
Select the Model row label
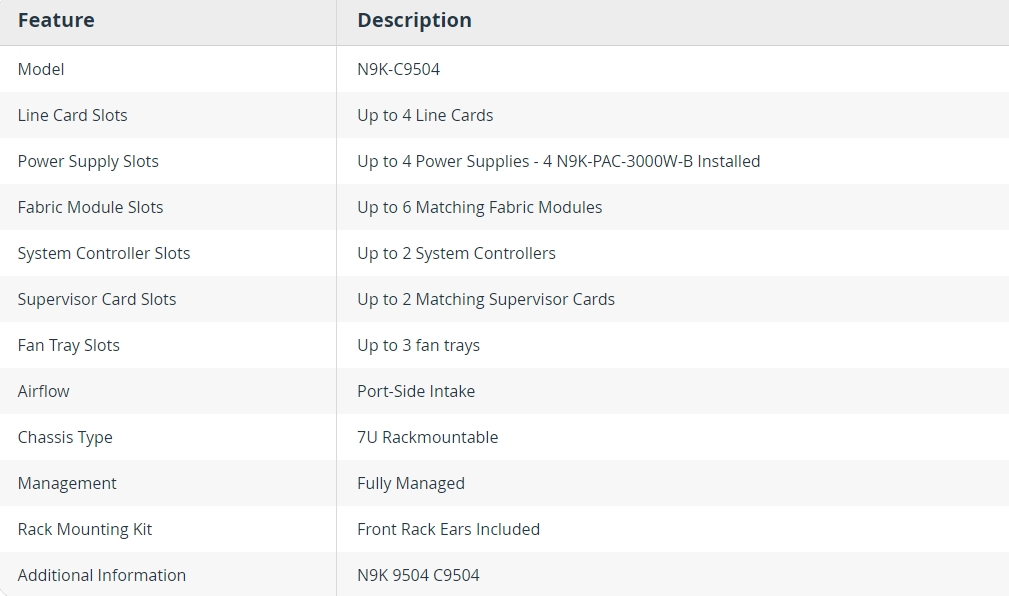[x=41, y=69]
